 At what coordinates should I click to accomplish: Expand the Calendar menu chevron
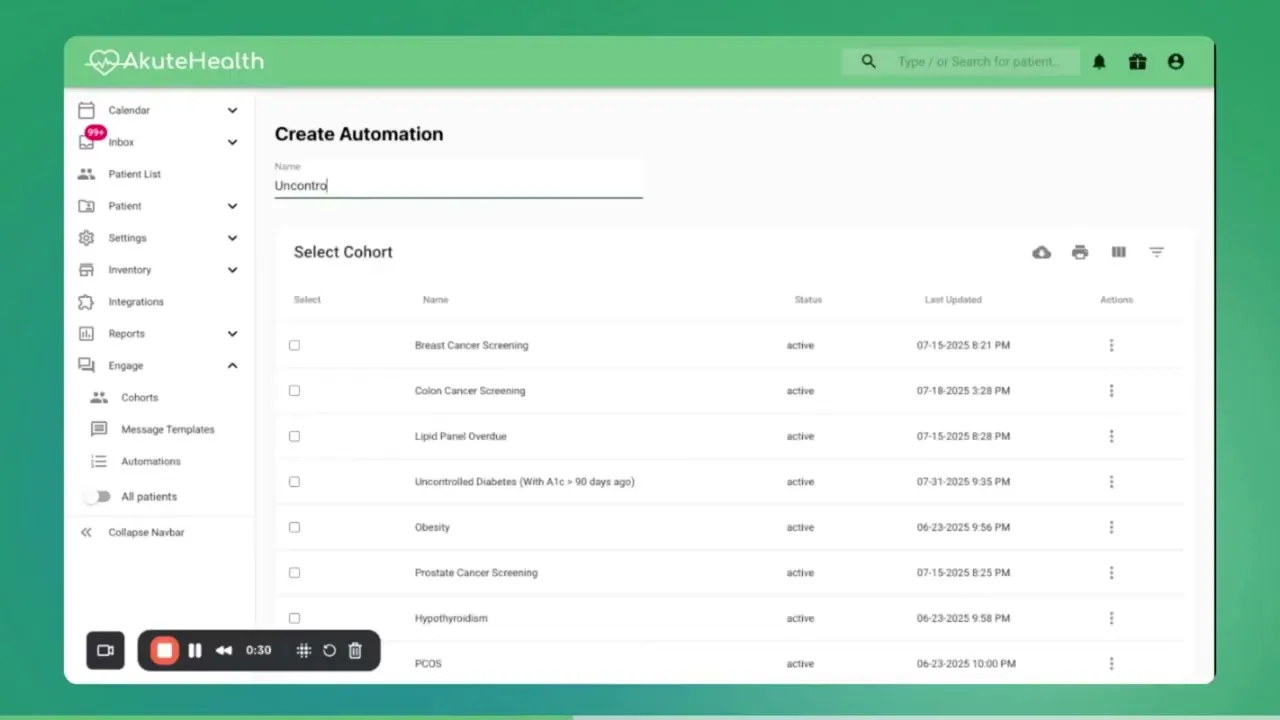[232, 110]
